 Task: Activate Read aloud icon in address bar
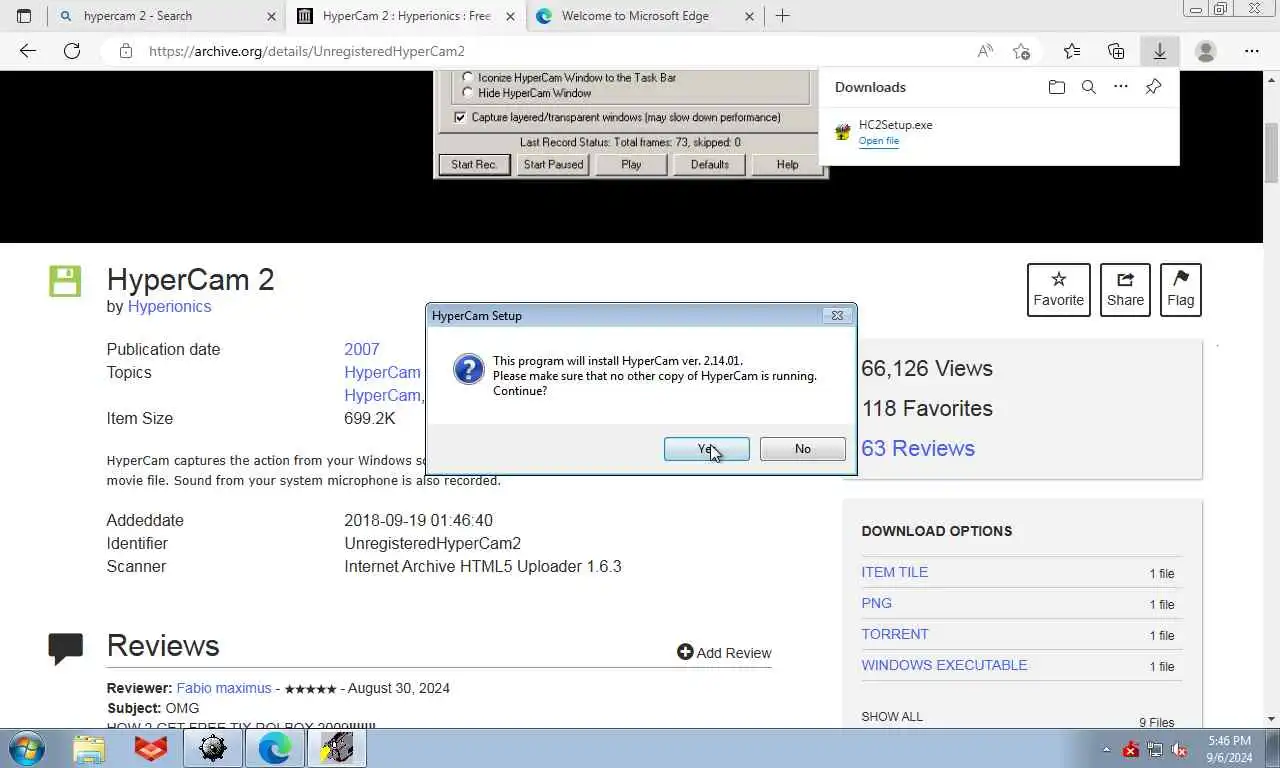click(985, 51)
